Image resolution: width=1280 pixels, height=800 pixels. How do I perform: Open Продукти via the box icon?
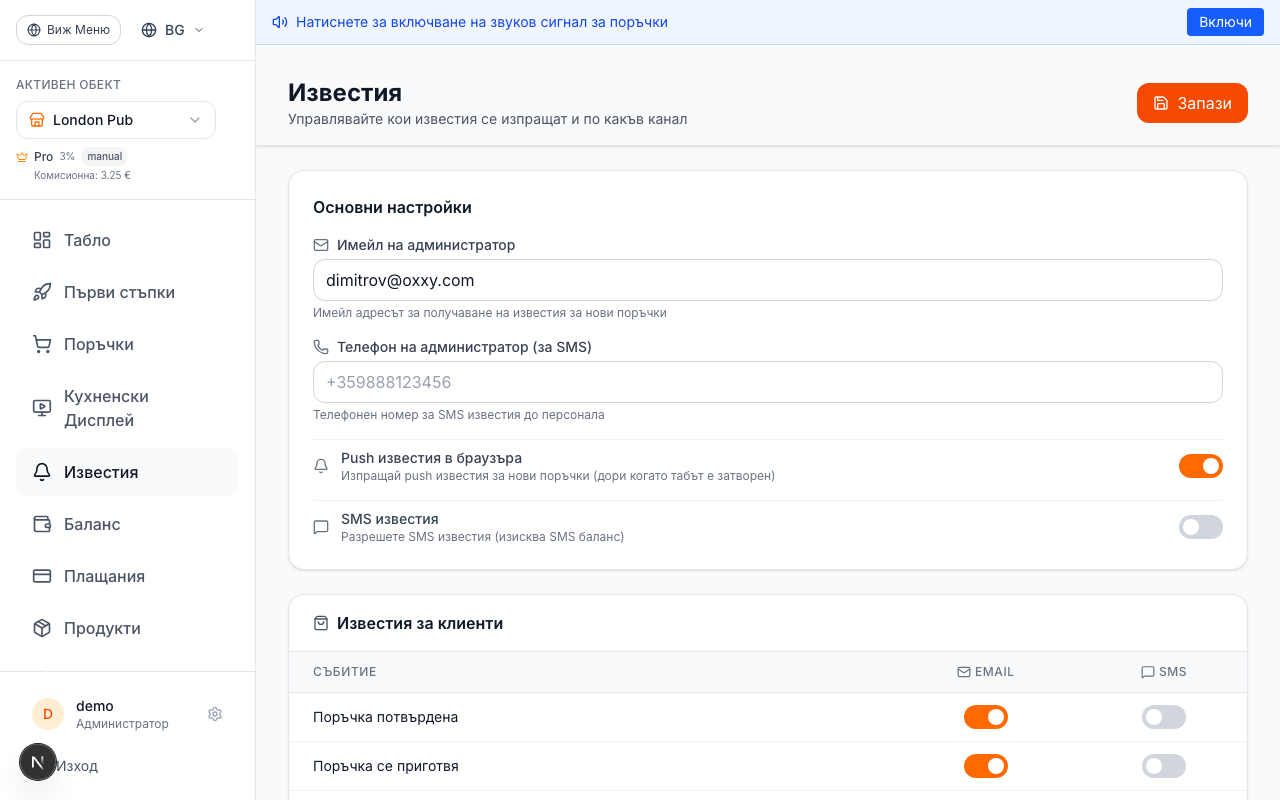coord(41,628)
